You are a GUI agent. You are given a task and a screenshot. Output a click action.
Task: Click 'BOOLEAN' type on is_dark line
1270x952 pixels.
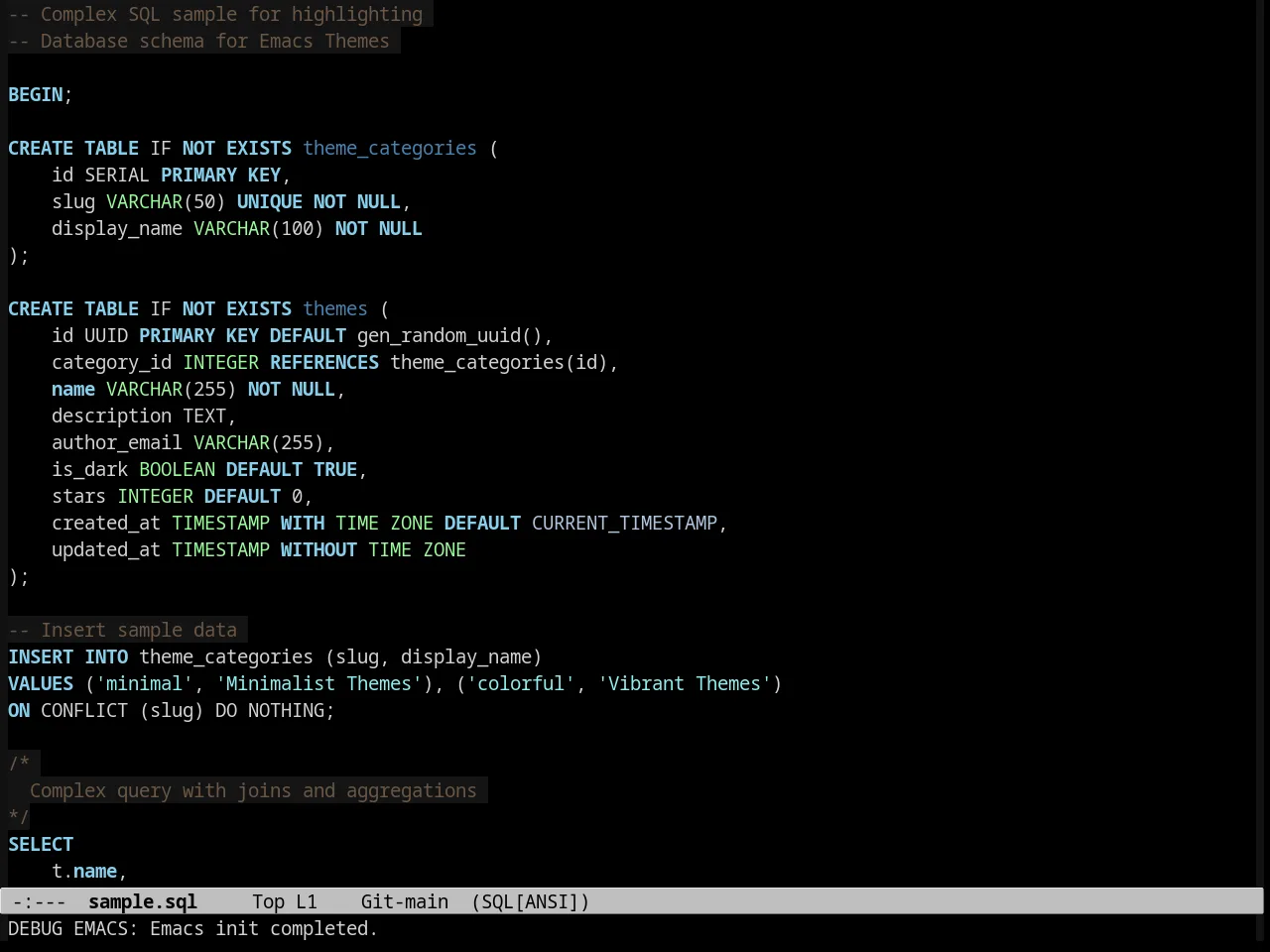coord(177,470)
